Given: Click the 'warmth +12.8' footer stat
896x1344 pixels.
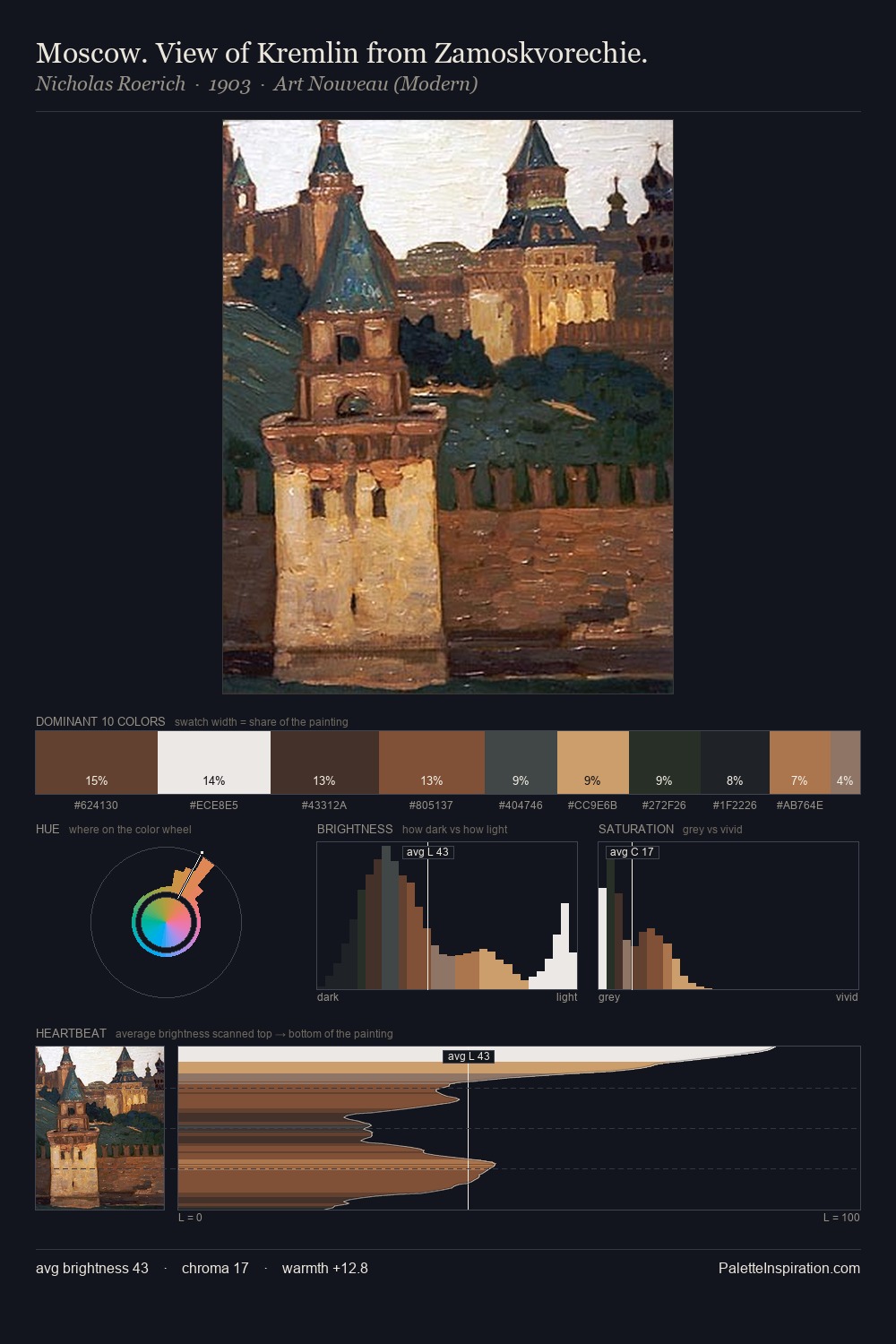Looking at the screenshot, I should [x=325, y=1268].
